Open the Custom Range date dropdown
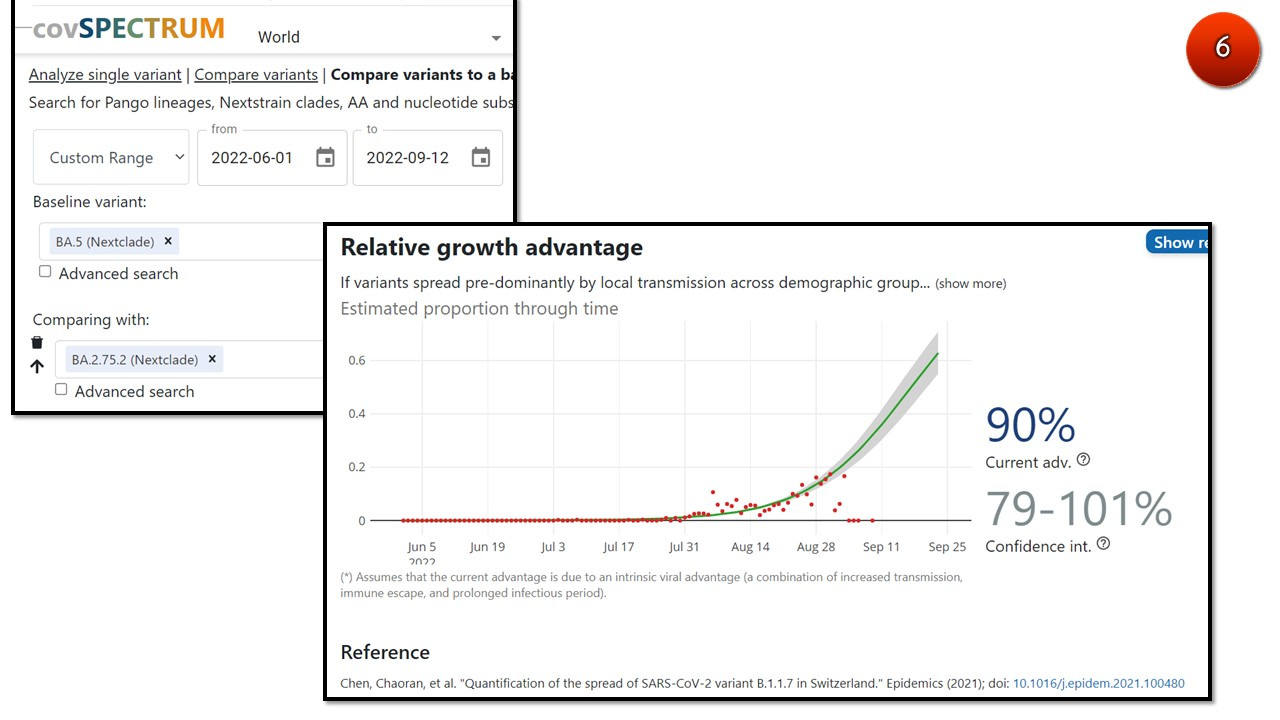 tap(111, 158)
